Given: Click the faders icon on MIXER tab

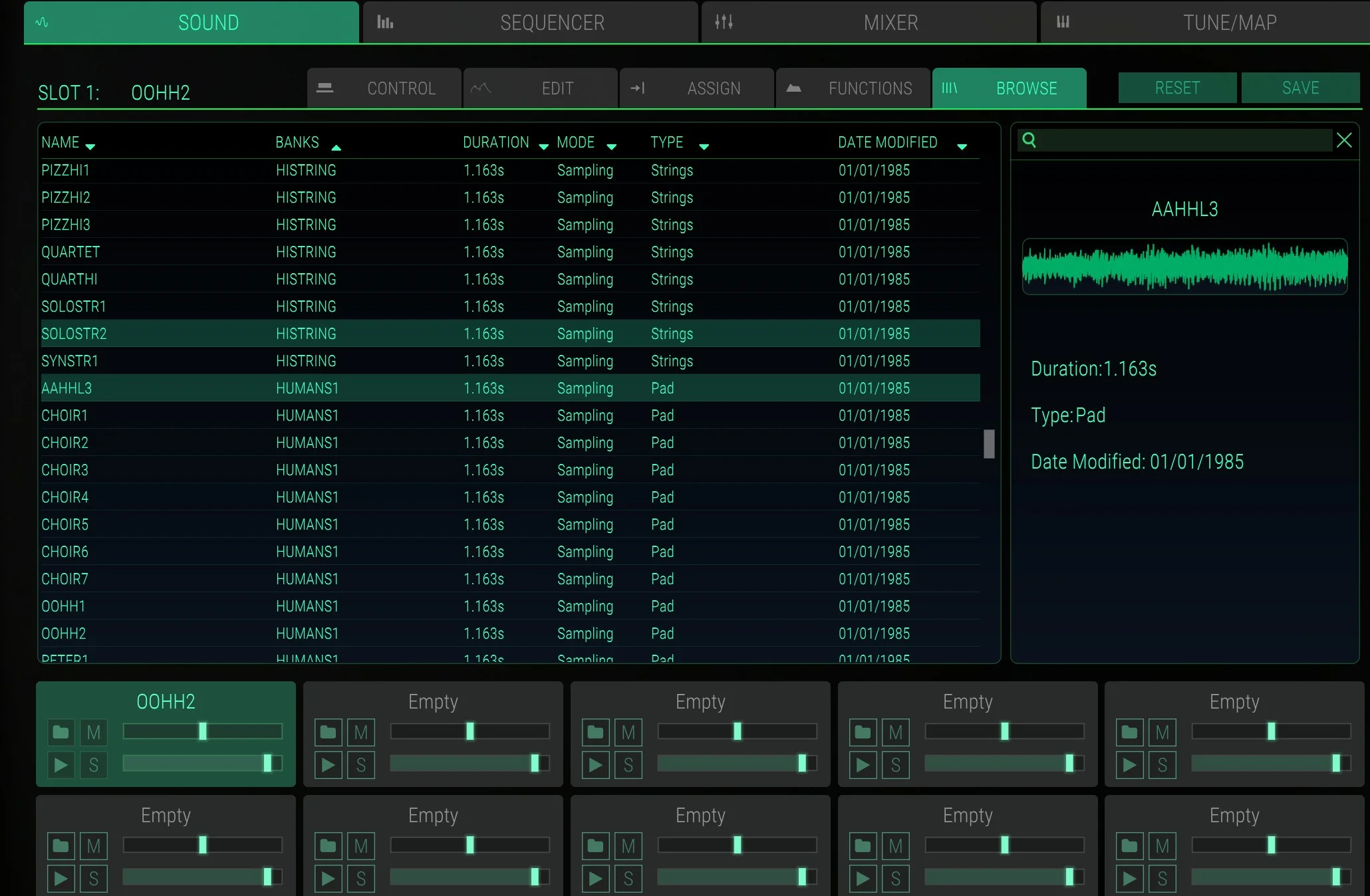Looking at the screenshot, I should [724, 23].
